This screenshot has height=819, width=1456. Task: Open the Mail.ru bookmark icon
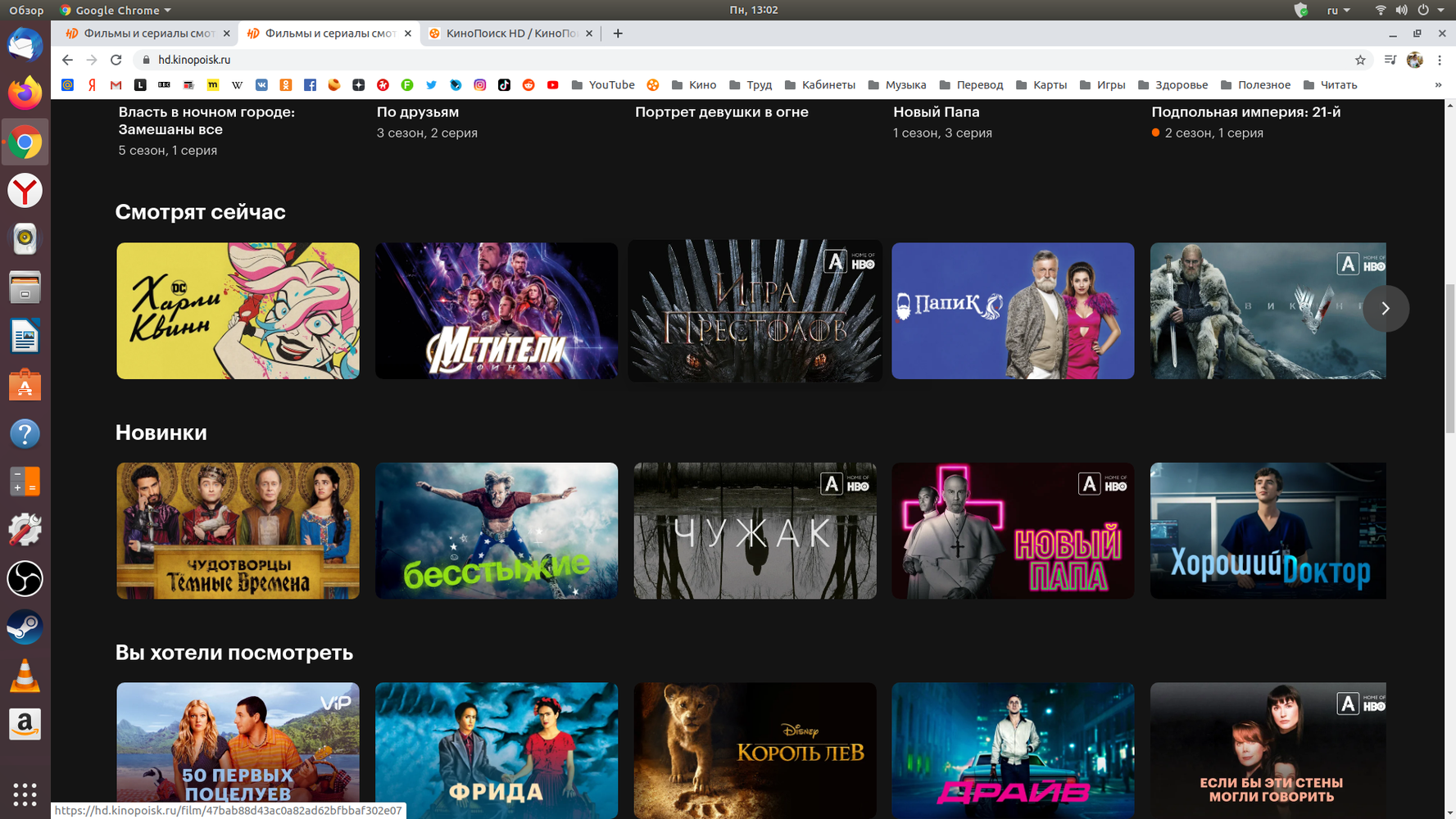point(68,85)
